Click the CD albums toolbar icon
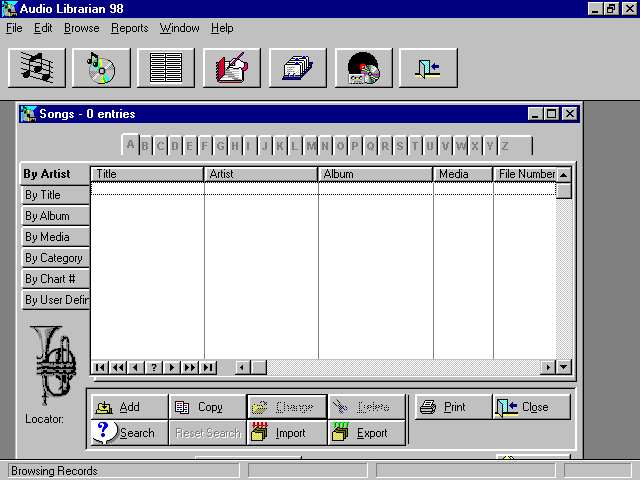Image resolution: width=640 pixels, height=480 pixels. click(x=101, y=68)
